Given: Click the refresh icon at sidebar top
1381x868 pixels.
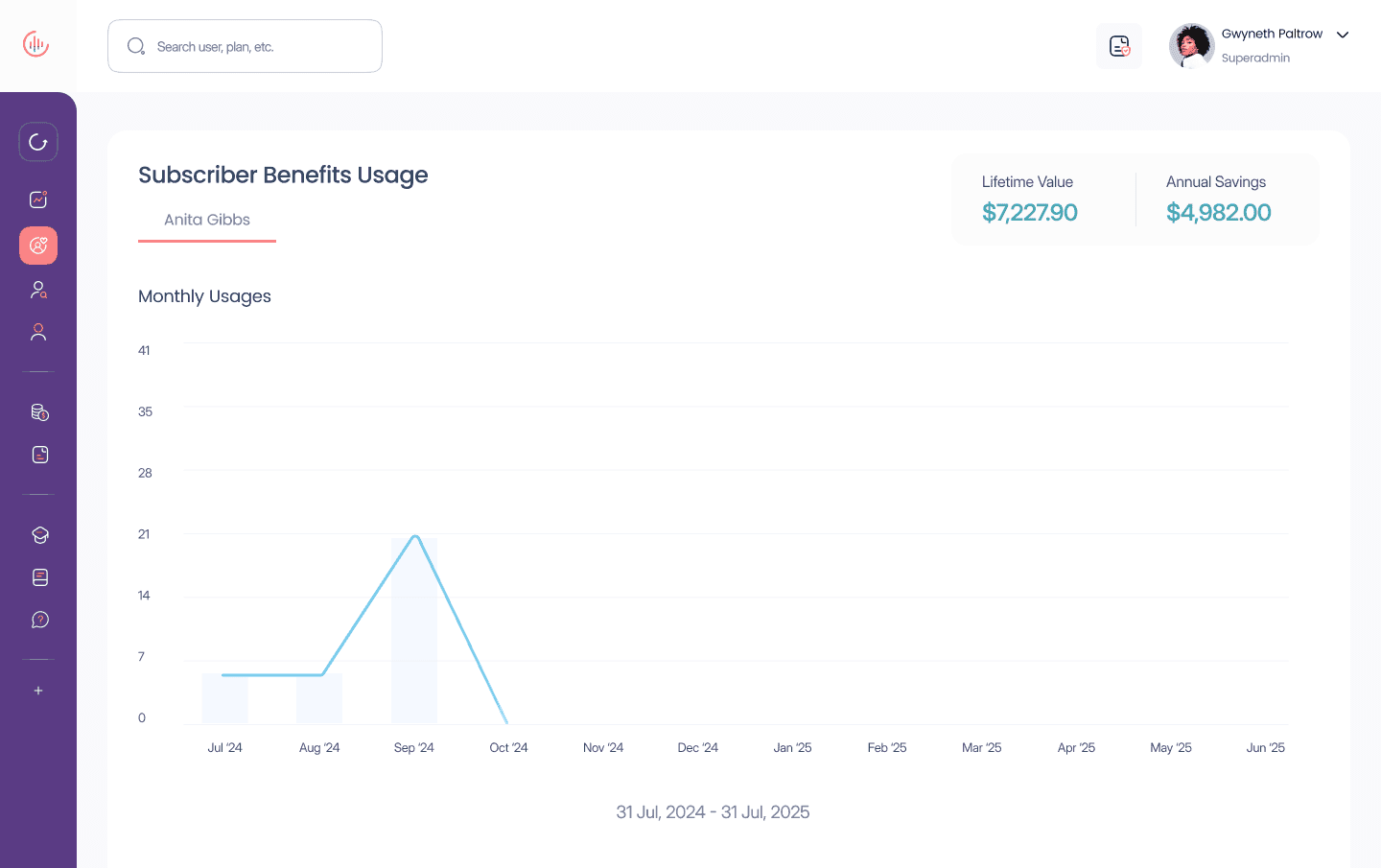Looking at the screenshot, I should [38, 141].
